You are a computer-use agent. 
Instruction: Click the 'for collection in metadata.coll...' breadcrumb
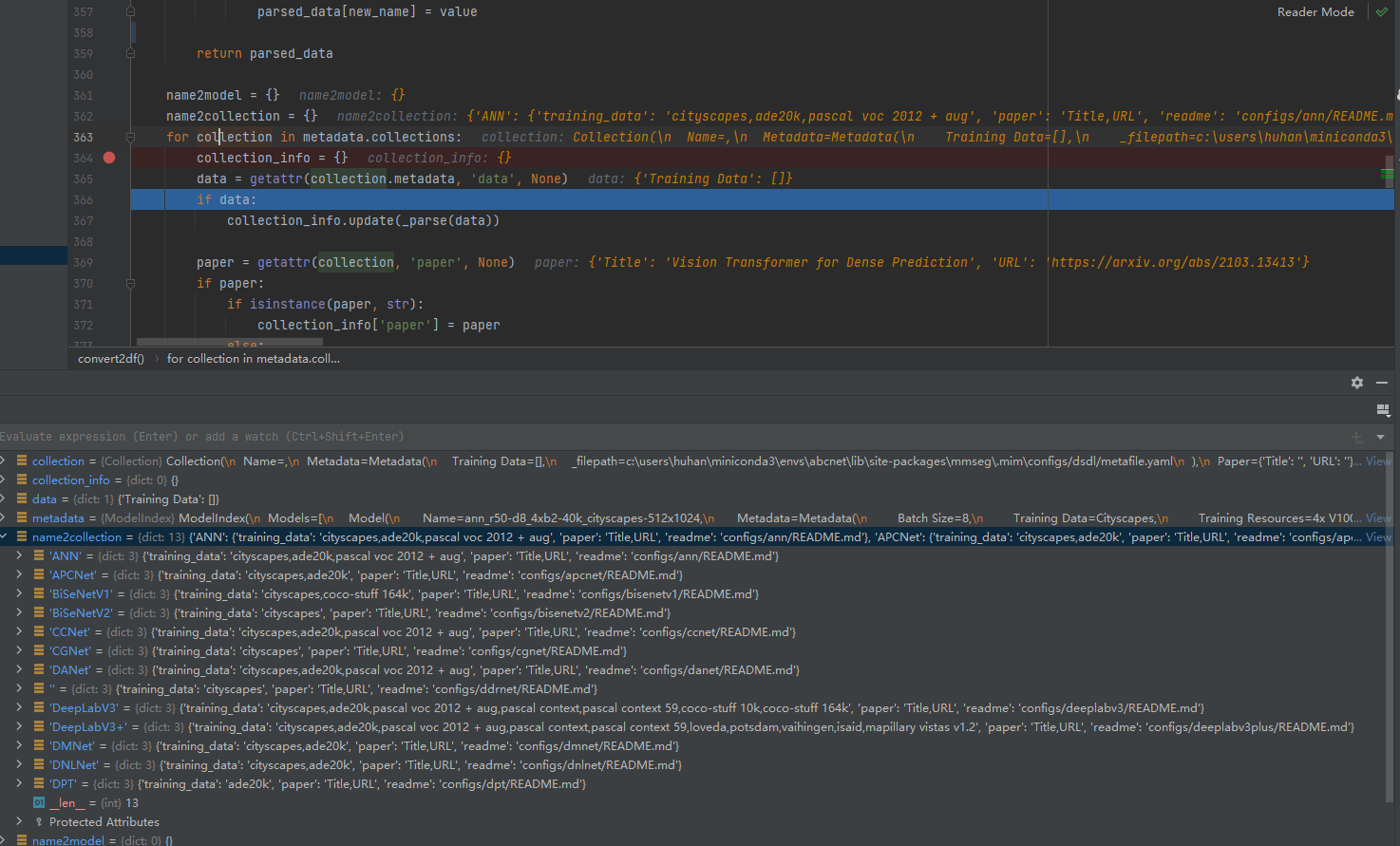(x=252, y=358)
